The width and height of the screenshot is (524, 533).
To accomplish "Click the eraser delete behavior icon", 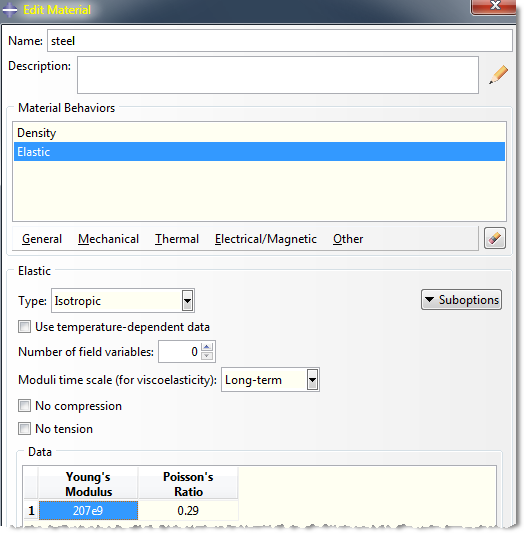I will [x=494, y=238].
